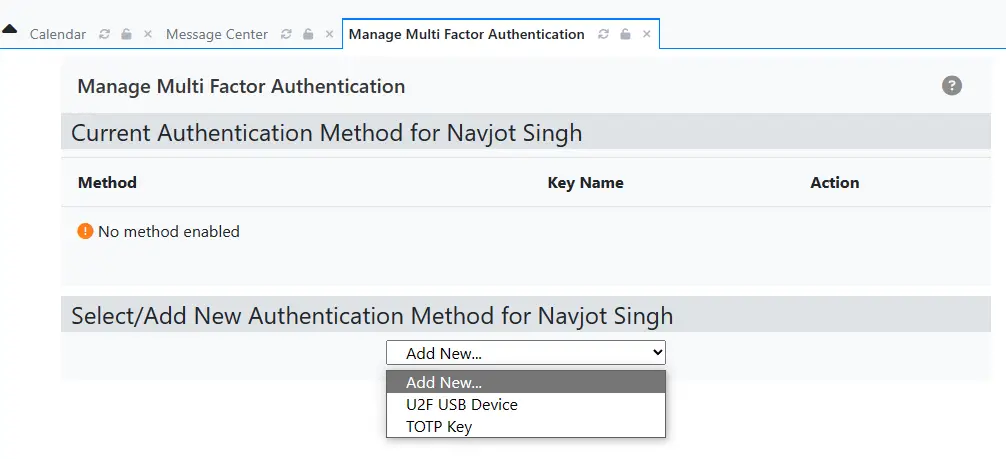
Task: Click the collapse arrow at top-left
Action: (10, 28)
